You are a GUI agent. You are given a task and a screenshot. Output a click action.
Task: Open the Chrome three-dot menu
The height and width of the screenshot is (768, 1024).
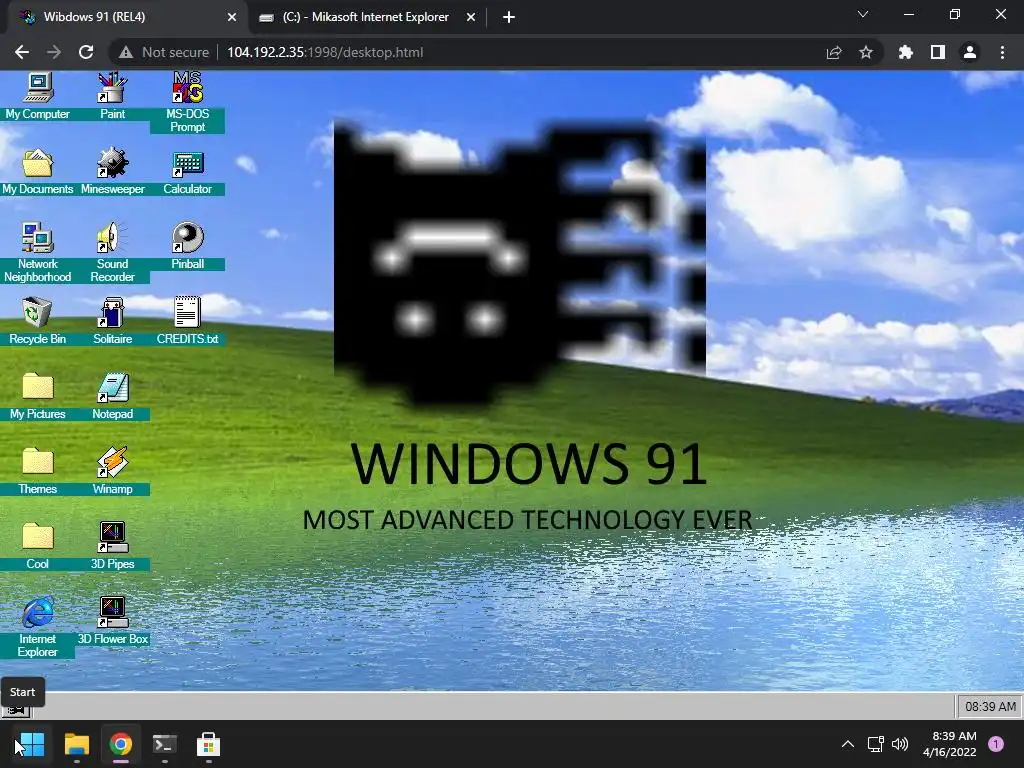1002,52
